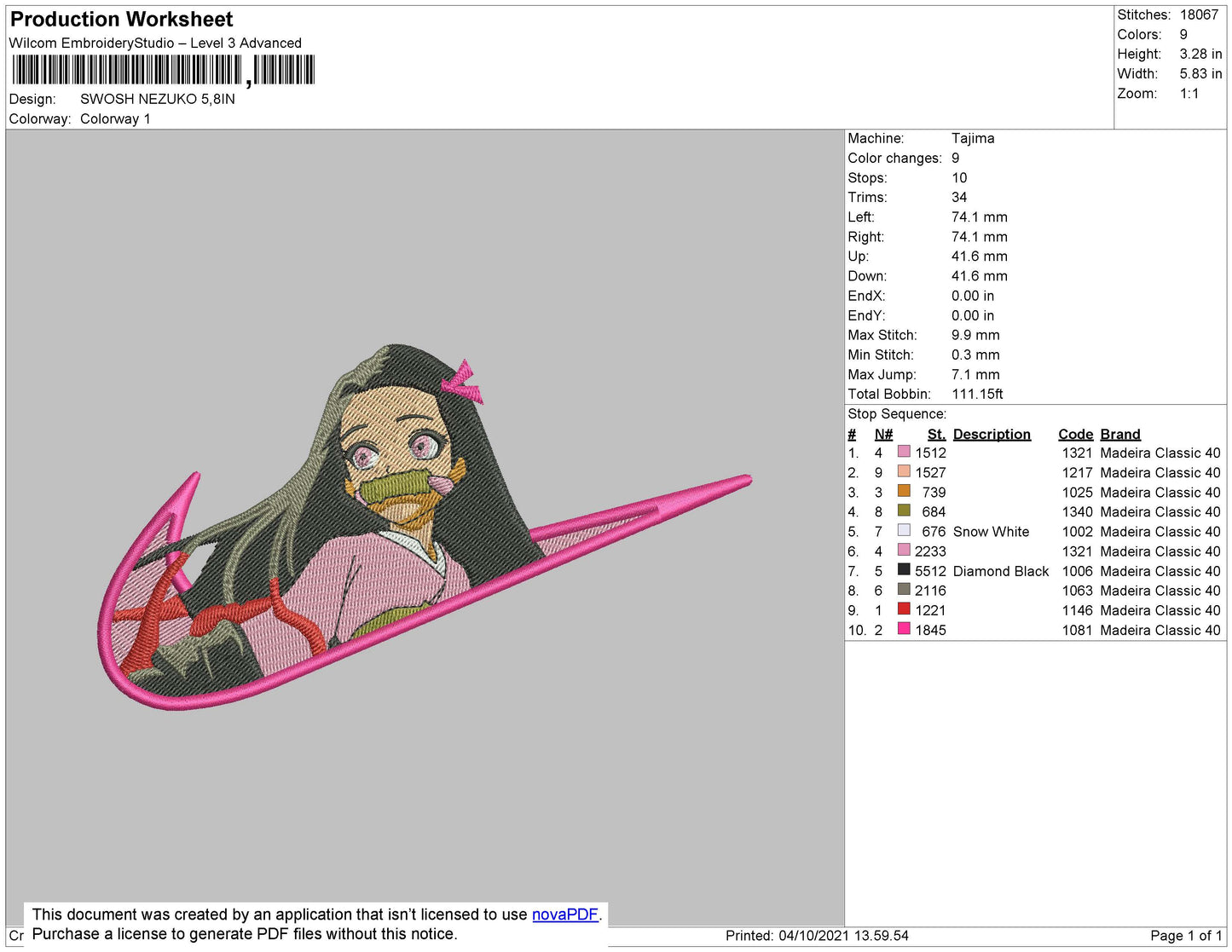1232x952 pixels.
Task: Select the red swatch for code 1146
Action: (904, 609)
